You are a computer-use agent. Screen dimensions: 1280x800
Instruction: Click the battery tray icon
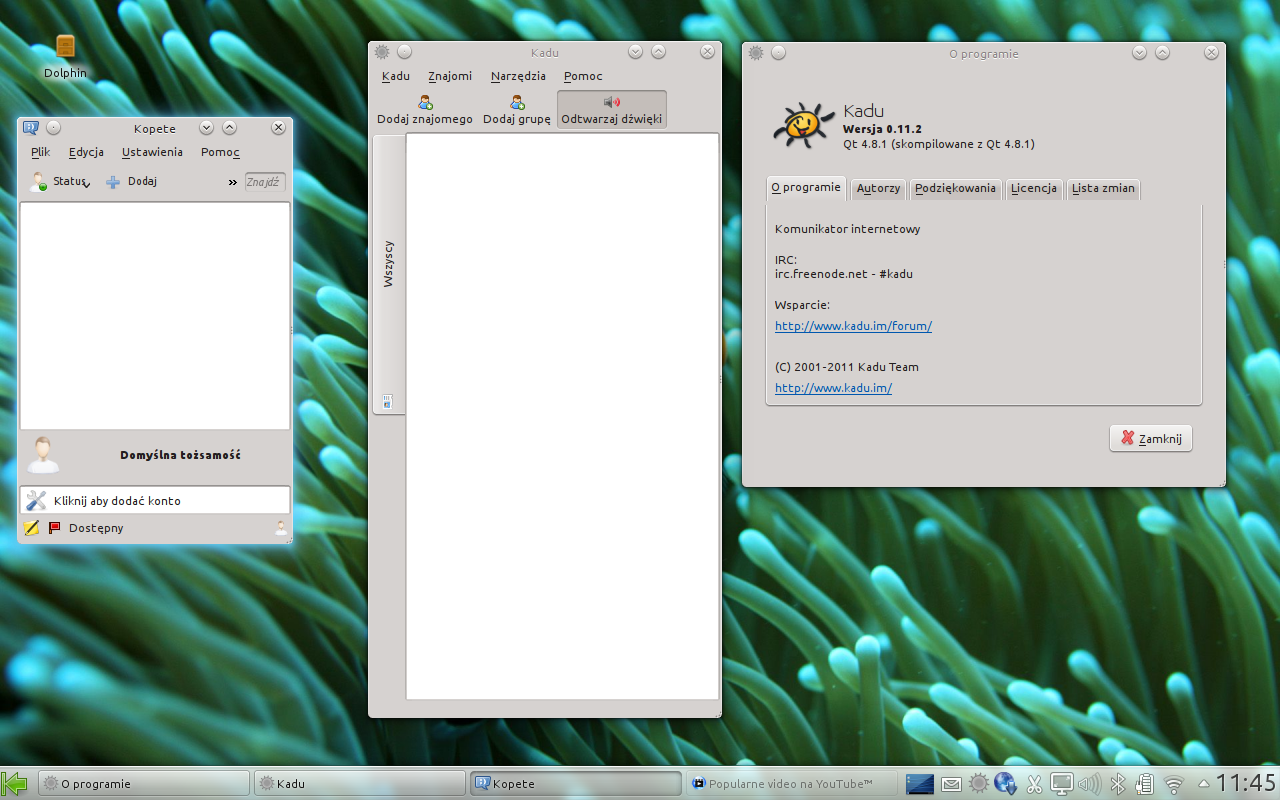click(x=1146, y=784)
